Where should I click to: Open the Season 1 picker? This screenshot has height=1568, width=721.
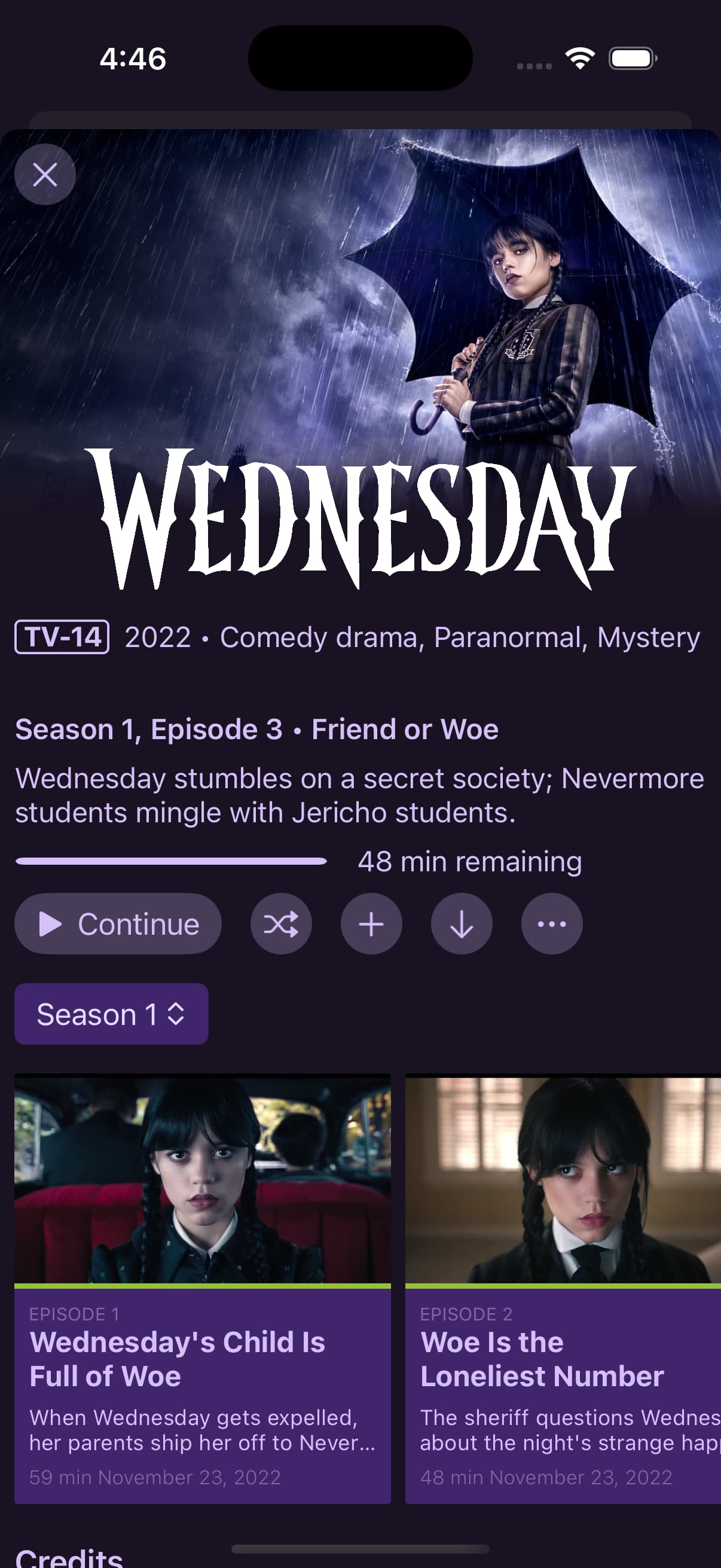(x=111, y=1014)
